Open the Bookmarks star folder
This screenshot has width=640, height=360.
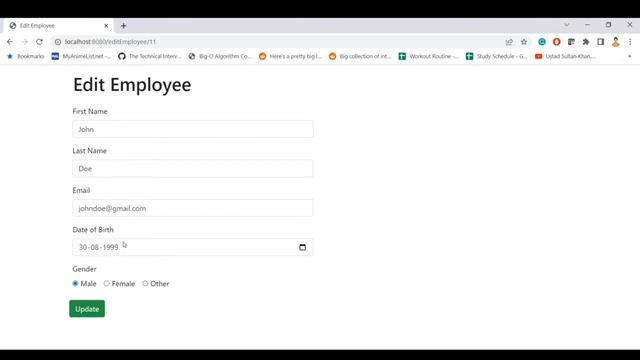[25, 56]
